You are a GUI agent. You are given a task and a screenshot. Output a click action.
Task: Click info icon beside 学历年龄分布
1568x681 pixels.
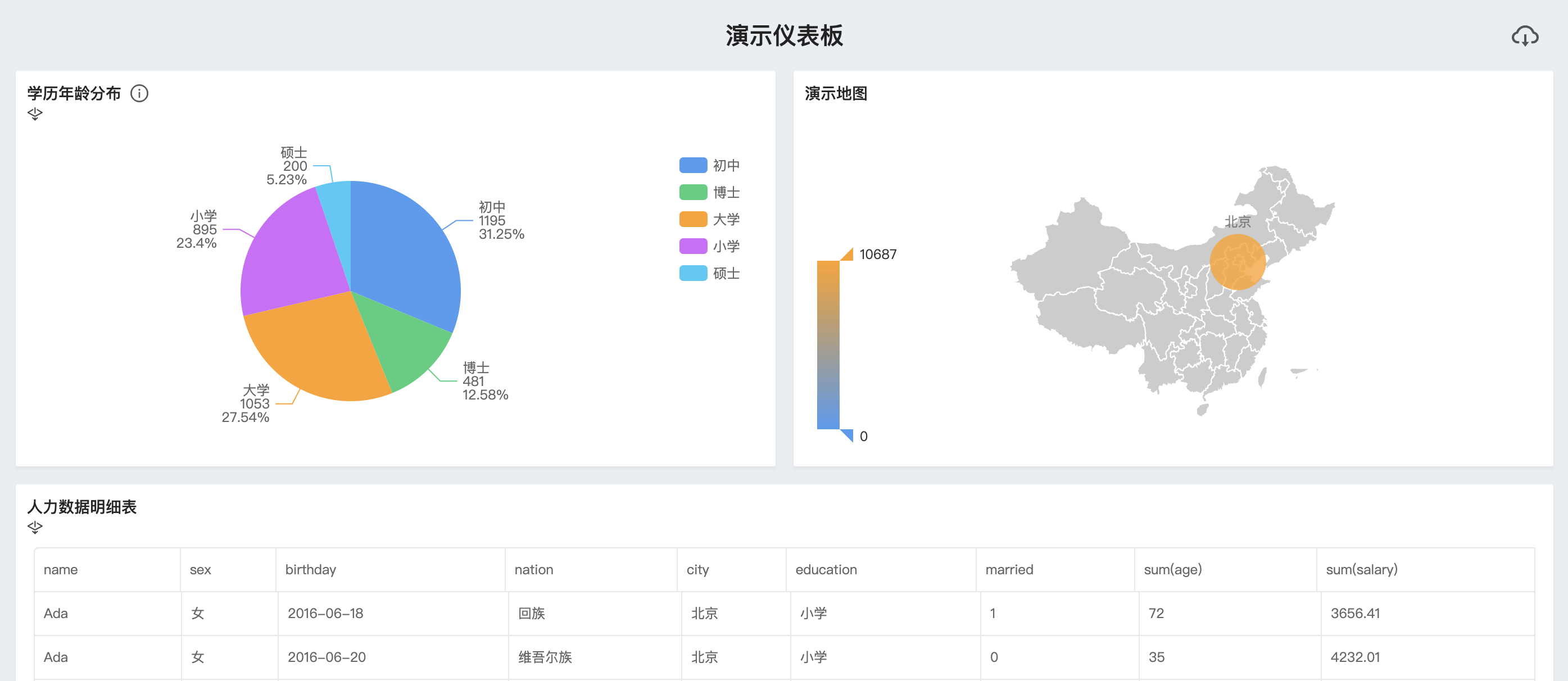pos(139,93)
